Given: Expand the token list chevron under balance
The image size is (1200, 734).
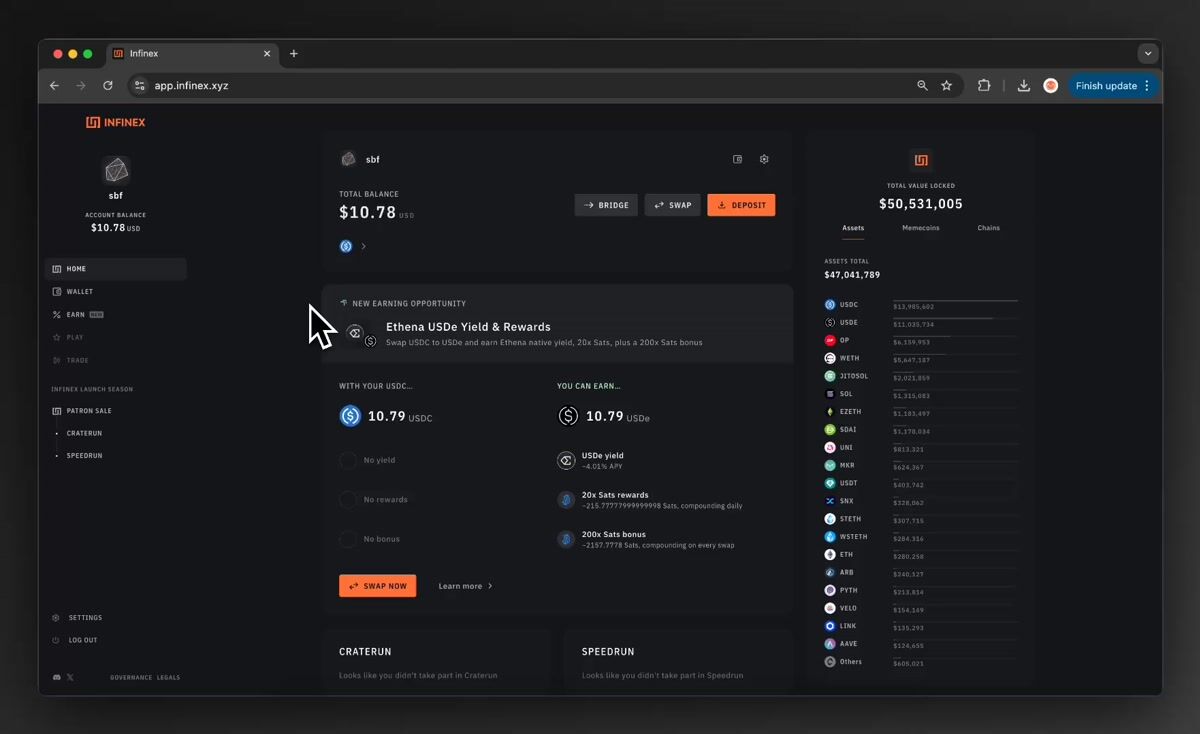Looking at the screenshot, I should pos(363,246).
